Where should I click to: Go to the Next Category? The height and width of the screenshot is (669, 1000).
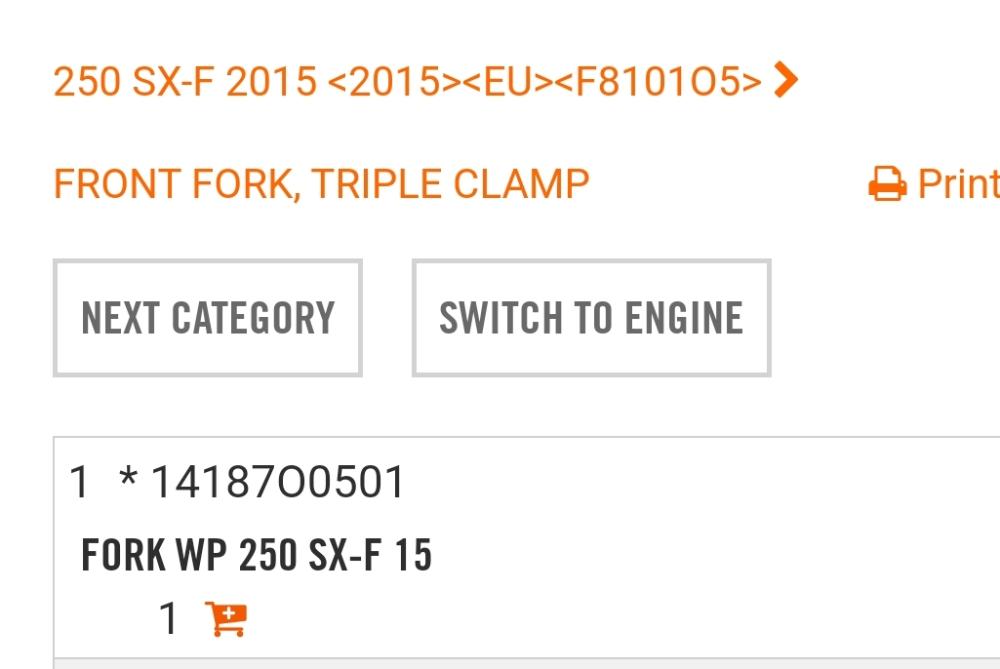[x=207, y=318]
